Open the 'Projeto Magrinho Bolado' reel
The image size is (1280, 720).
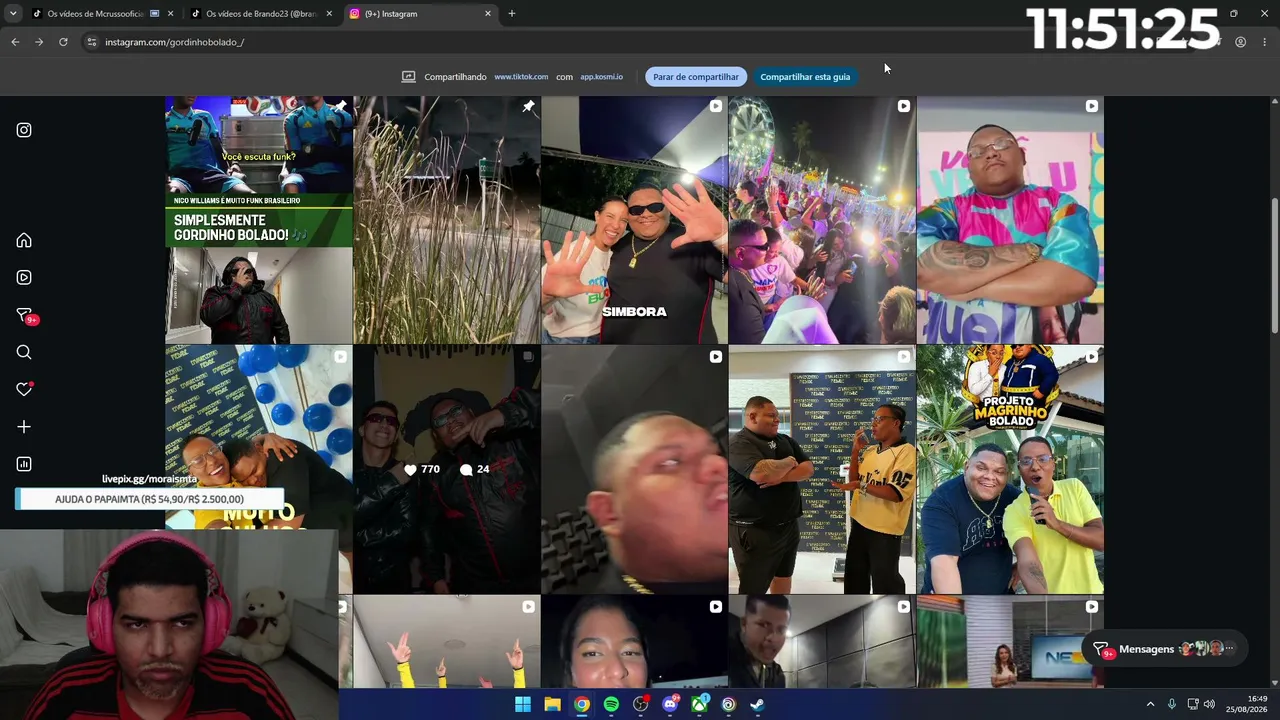pos(1010,470)
